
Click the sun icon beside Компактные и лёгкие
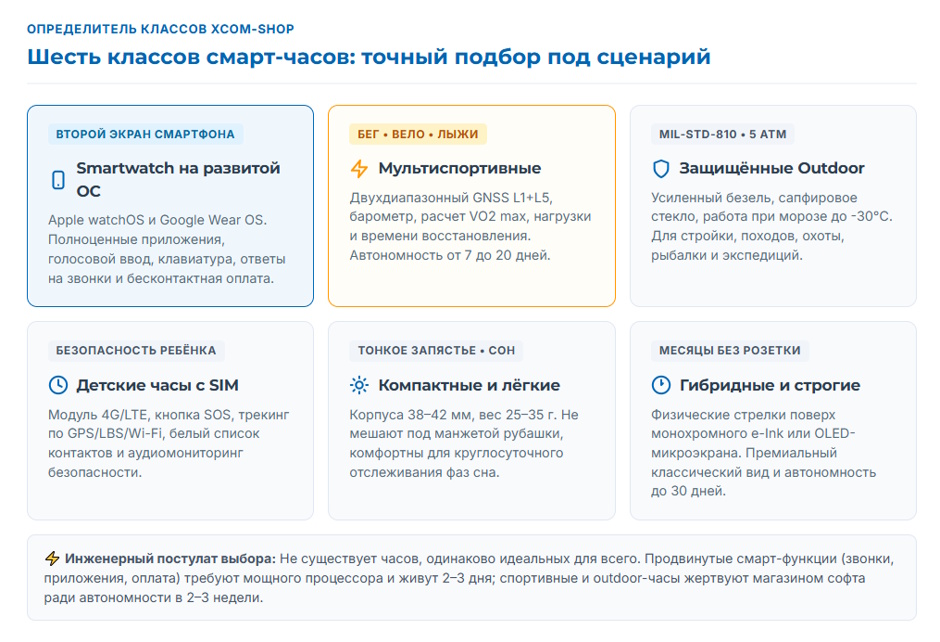pos(359,385)
